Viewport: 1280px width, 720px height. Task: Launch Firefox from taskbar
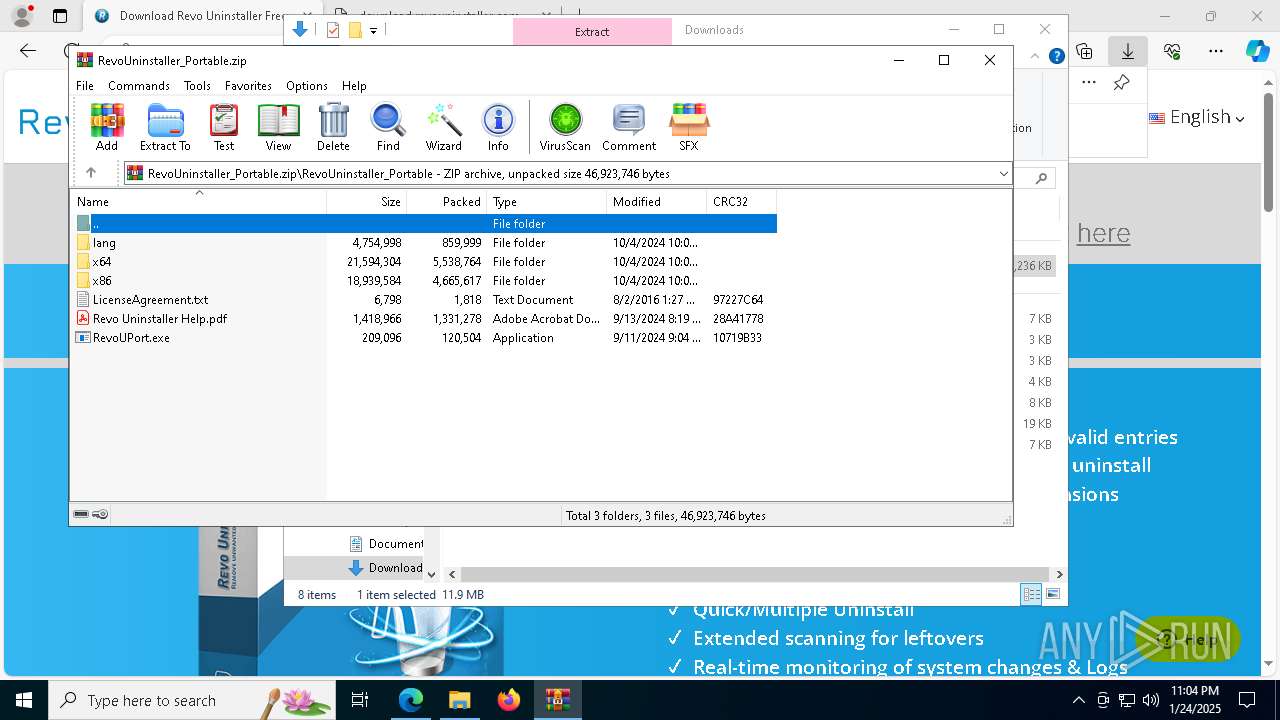pyautogui.click(x=509, y=700)
